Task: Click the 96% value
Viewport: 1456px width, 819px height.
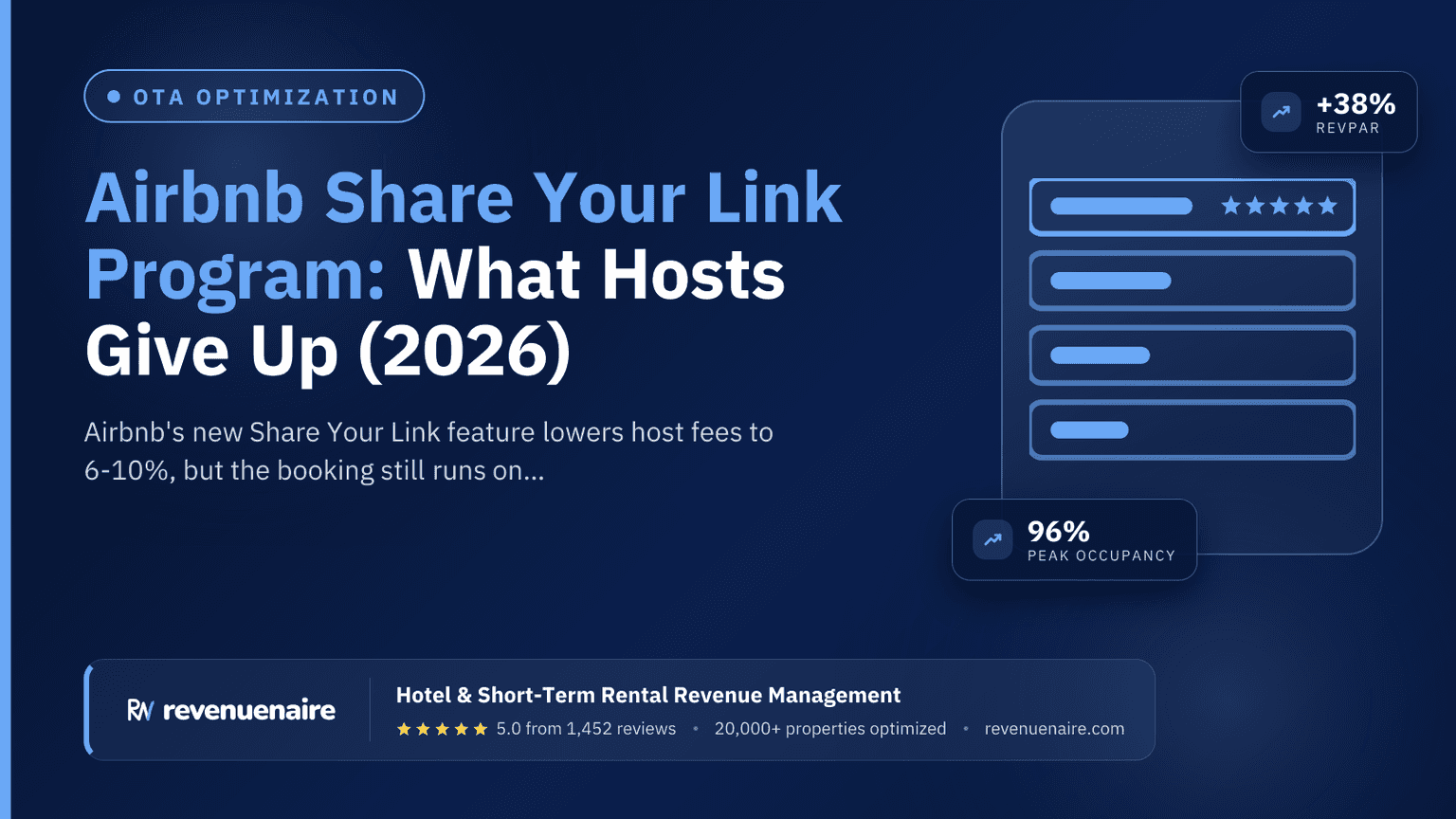Action: (1059, 531)
